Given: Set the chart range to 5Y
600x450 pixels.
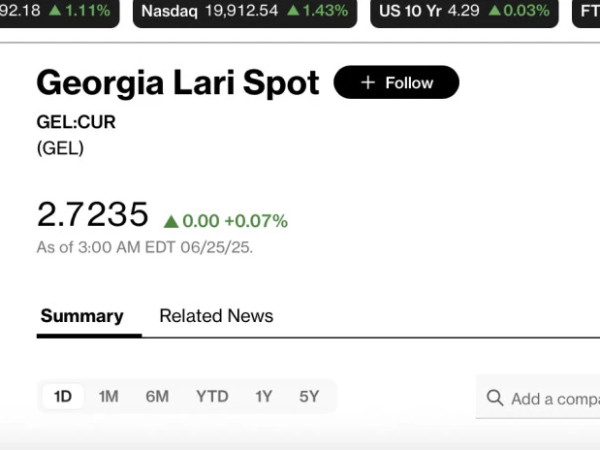Looking at the screenshot, I should click(x=309, y=396).
